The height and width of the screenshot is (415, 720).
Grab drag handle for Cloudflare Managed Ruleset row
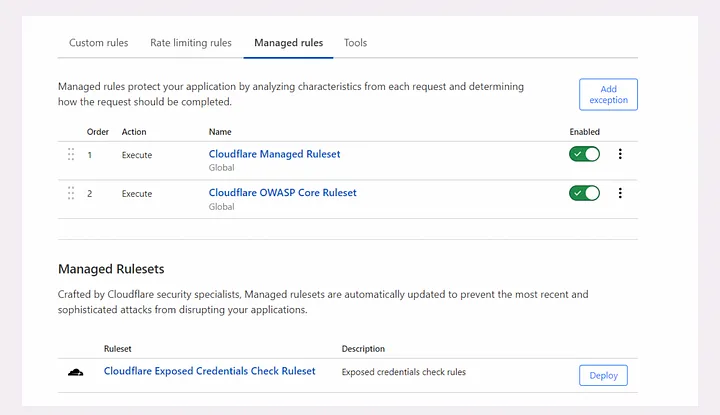pyautogui.click(x=71, y=154)
